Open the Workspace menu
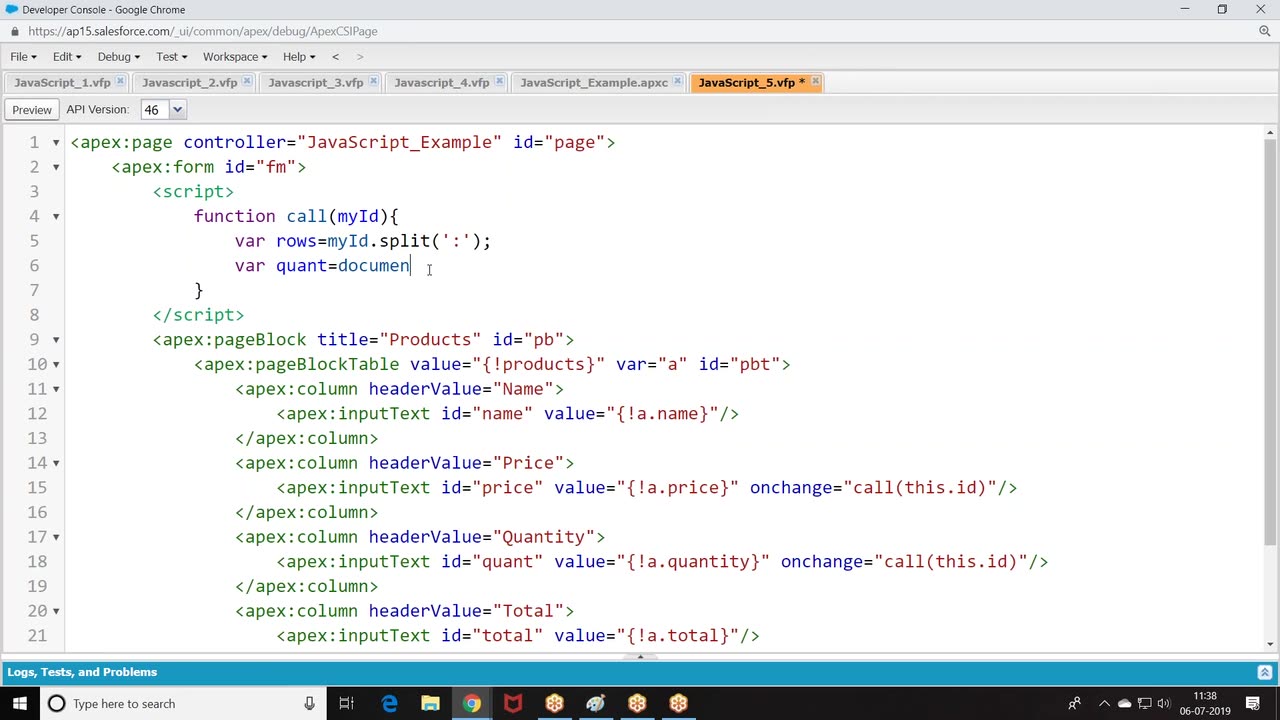Viewport: 1280px width, 720px height. [x=235, y=57]
